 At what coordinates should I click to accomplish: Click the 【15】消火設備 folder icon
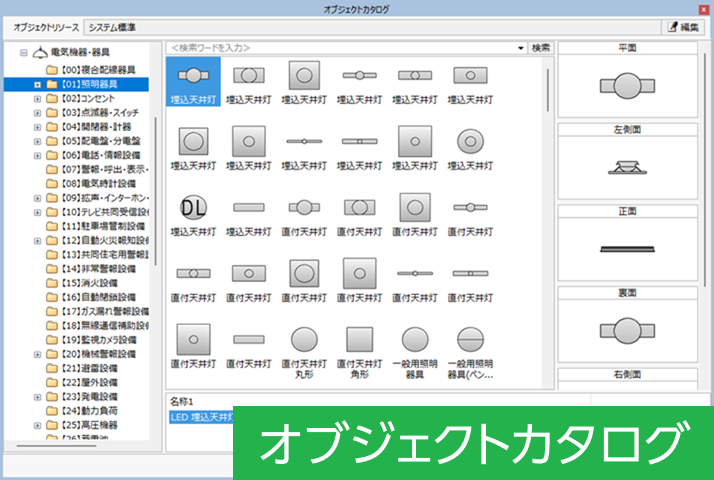pos(52,283)
